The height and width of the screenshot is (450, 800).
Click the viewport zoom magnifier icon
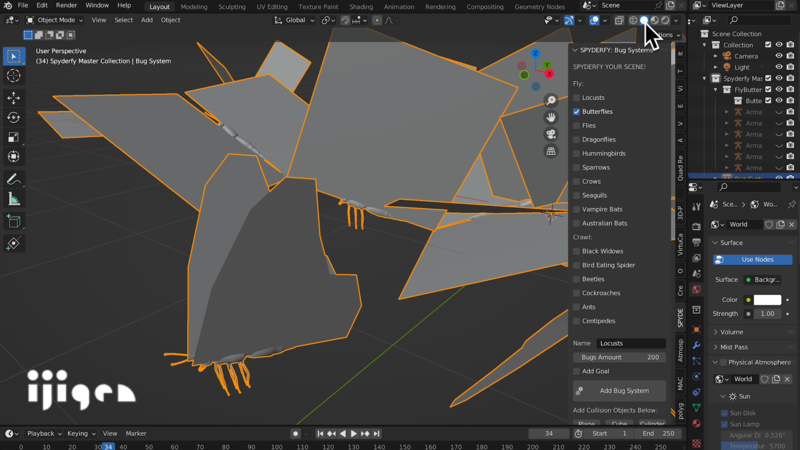[x=551, y=101]
